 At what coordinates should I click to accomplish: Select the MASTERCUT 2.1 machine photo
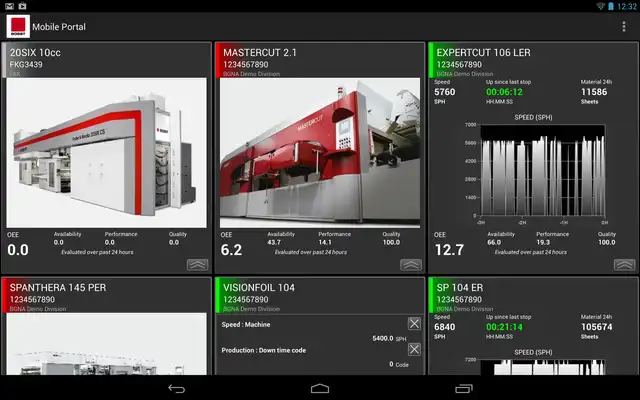320,153
